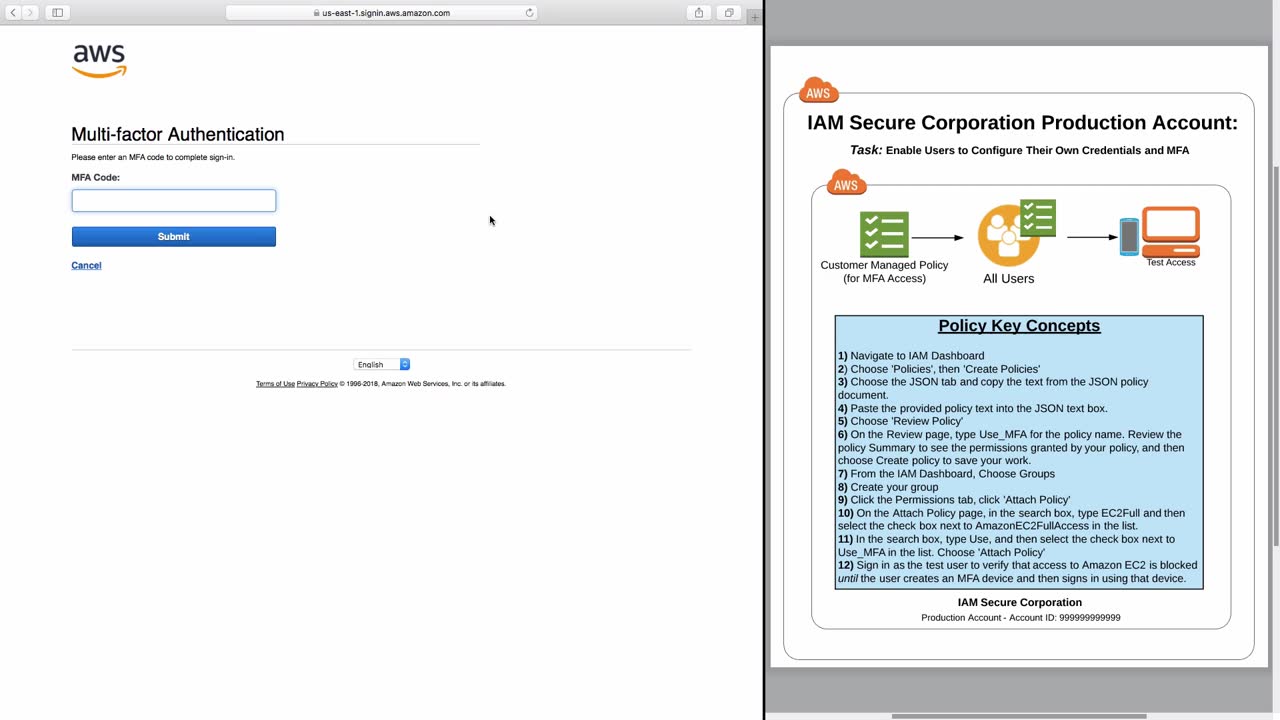Select the orange All Users group icon

1006,237
